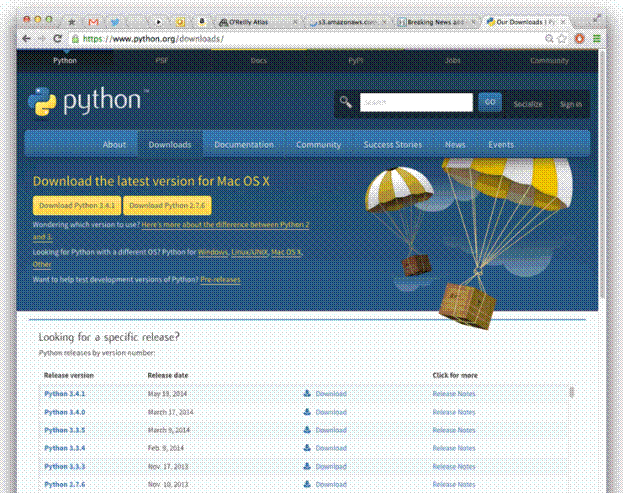This screenshot has width=624, height=494.
Task: Open the pinned star icon tab
Action: 72,22
